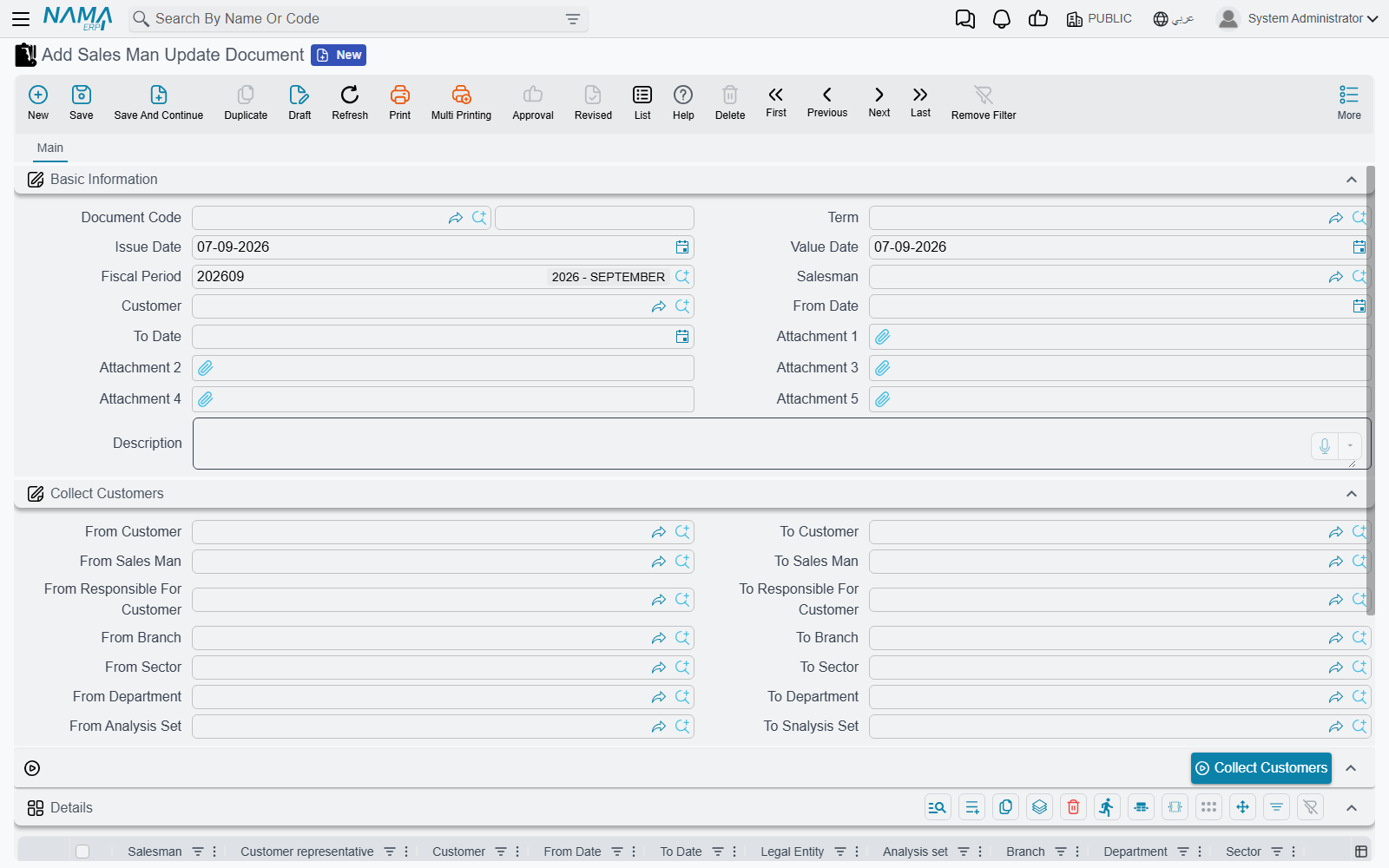Viewport: 1389px width, 868px height.
Task: Click the red trash icon in Details
Action: [x=1073, y=807]
